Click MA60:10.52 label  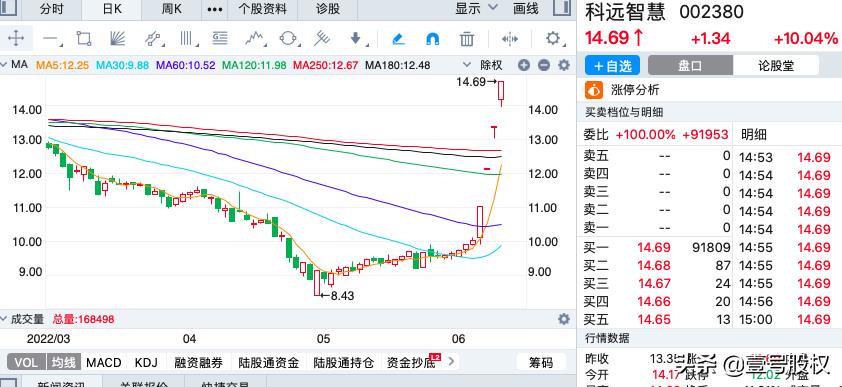point(186,65)
